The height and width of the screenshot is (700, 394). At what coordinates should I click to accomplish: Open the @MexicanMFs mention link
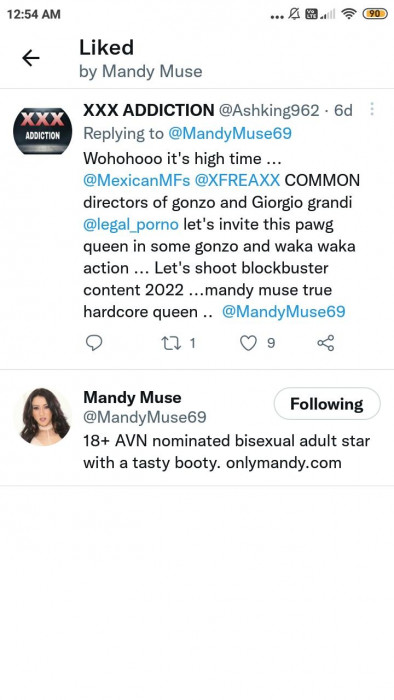pyautogui.click(x=137, y=180)
